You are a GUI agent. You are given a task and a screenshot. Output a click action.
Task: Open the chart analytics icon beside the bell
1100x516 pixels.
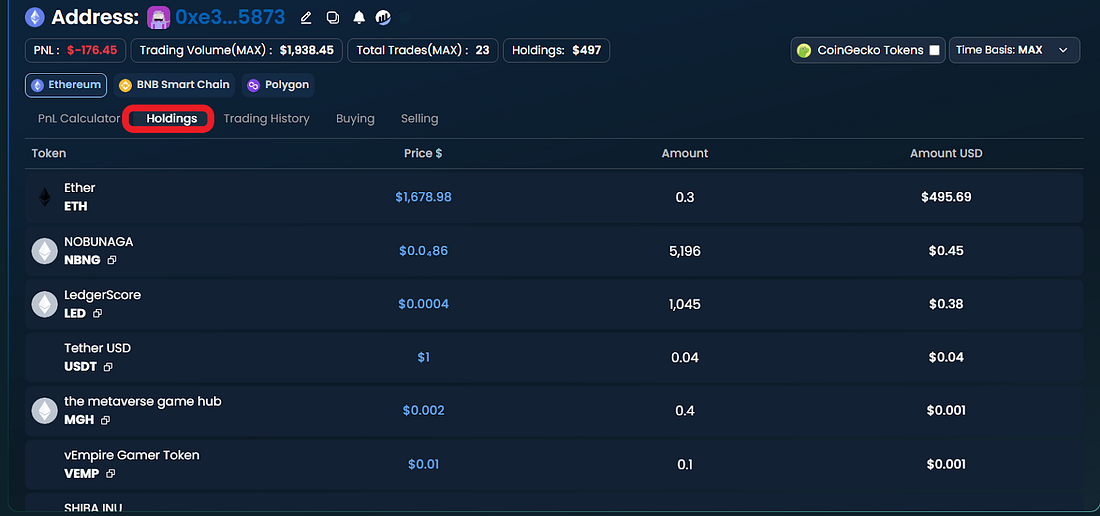click(x=383, y=18)
